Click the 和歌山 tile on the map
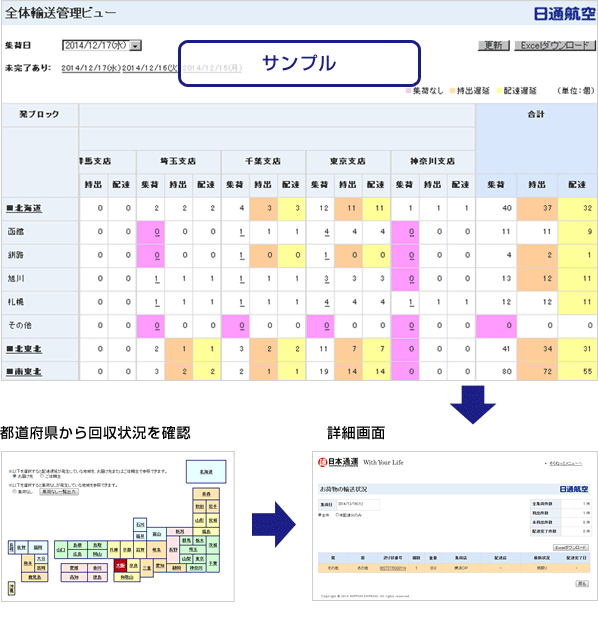This screenshot has width=598, height=626. [127, 577]
